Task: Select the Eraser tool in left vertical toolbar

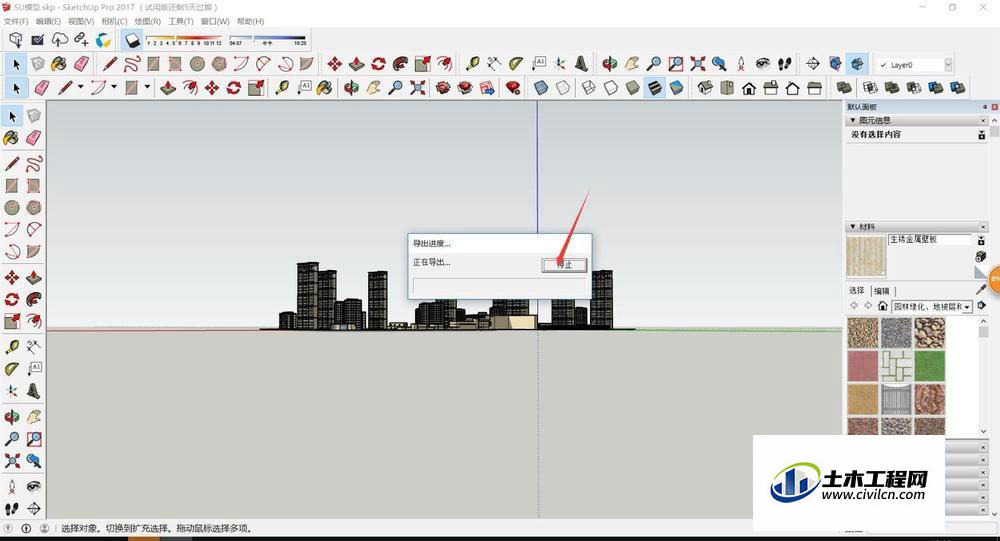Action: click(x=34, y=137)
